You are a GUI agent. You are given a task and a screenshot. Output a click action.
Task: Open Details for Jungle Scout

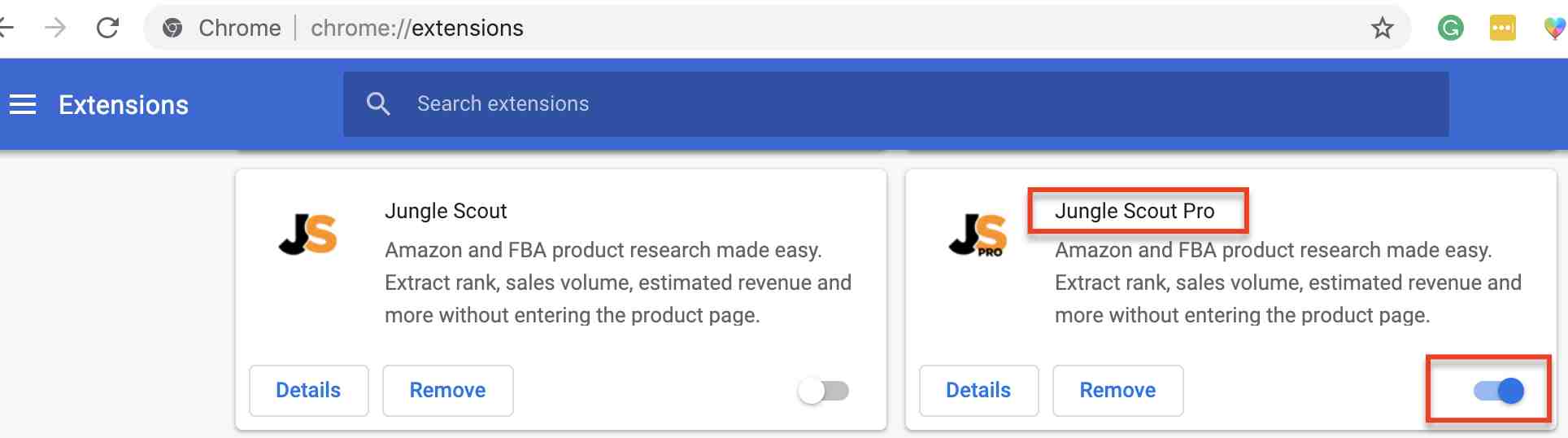coord(308,391)
